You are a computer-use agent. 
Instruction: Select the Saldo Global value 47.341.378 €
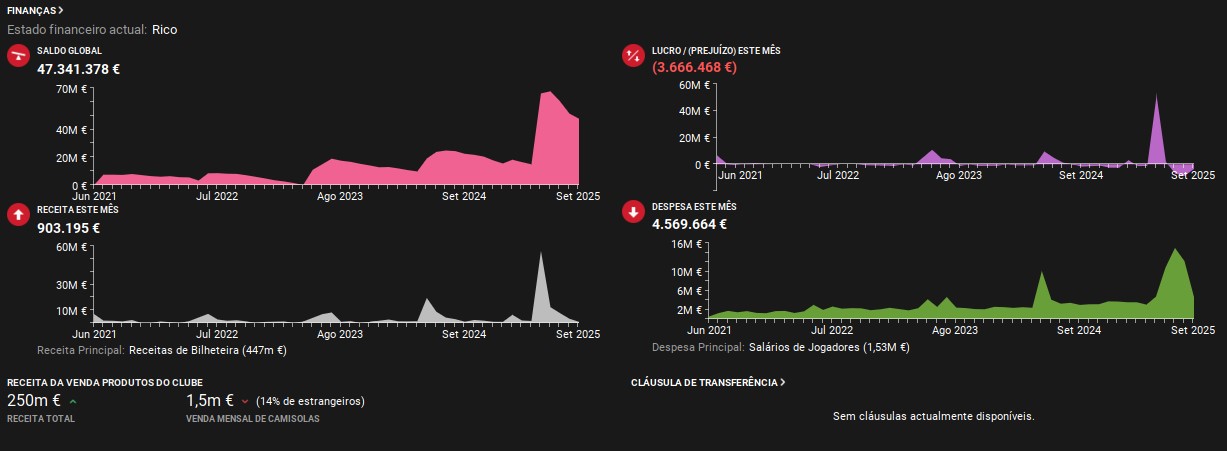click(79, 69)
